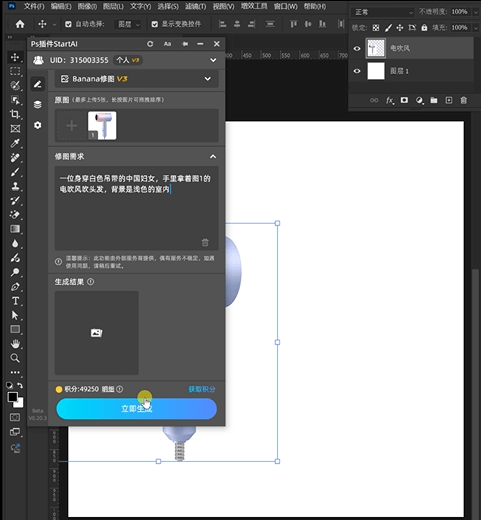
Task: Select the Crop tool
Action: (15, 114)
